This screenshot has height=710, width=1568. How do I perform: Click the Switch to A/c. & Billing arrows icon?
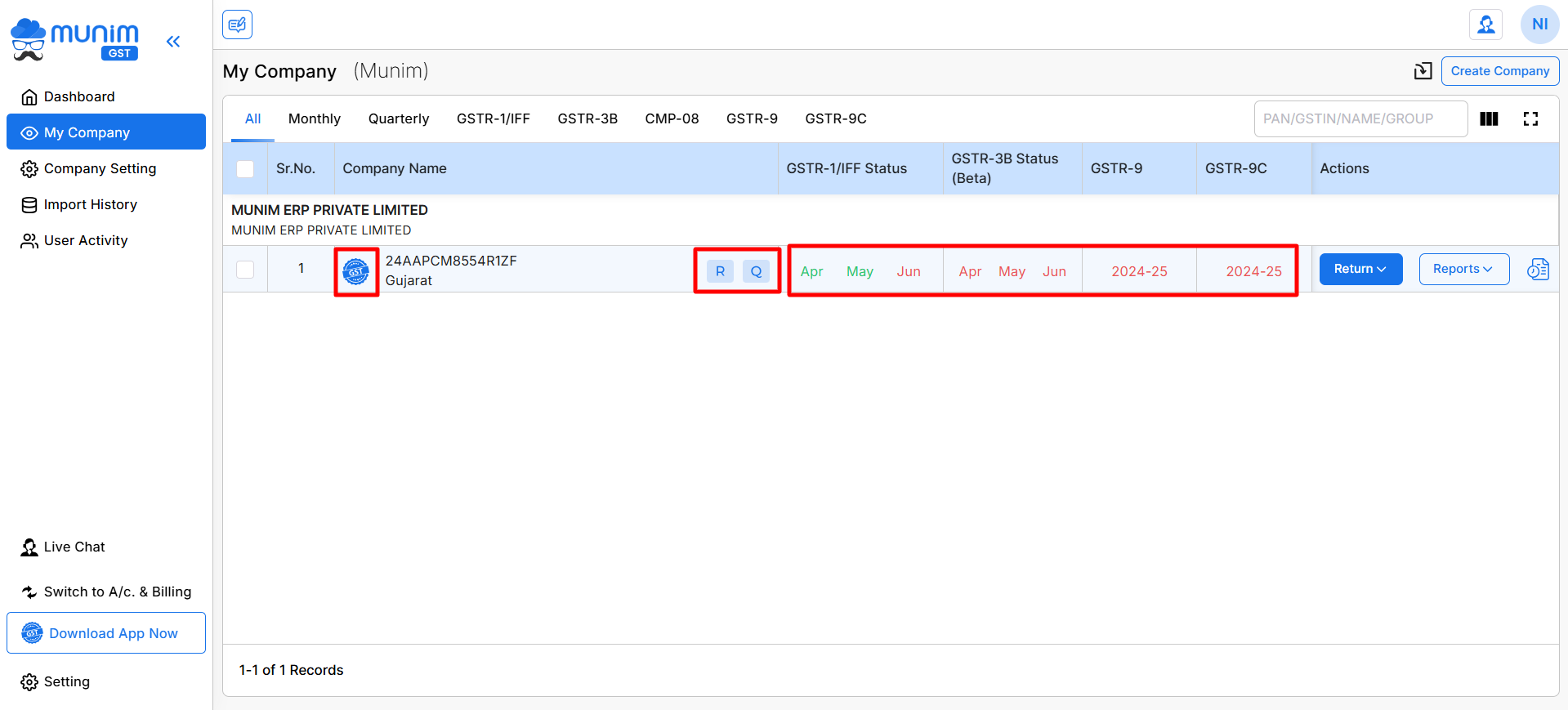coord(29,592)
